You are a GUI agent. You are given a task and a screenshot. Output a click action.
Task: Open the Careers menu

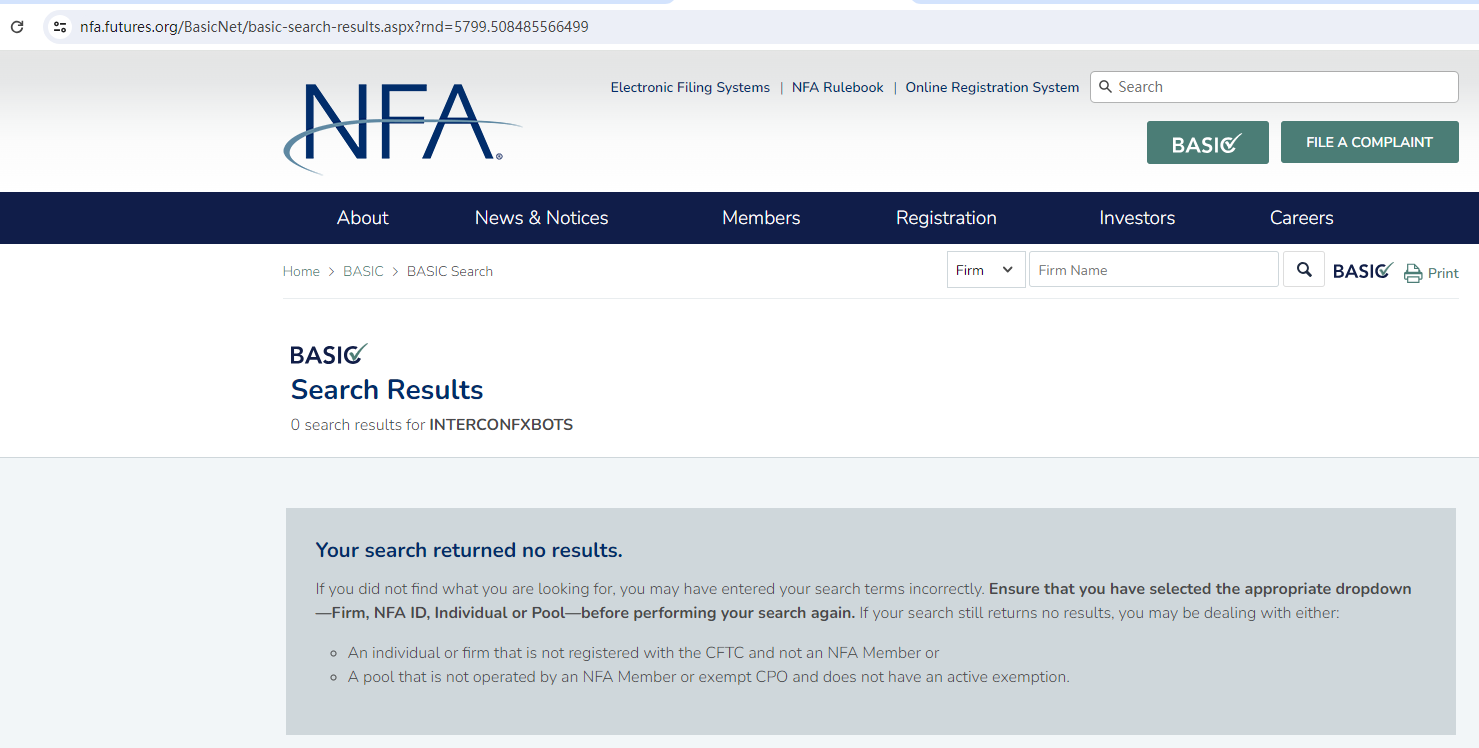[x=1301, y=218]
